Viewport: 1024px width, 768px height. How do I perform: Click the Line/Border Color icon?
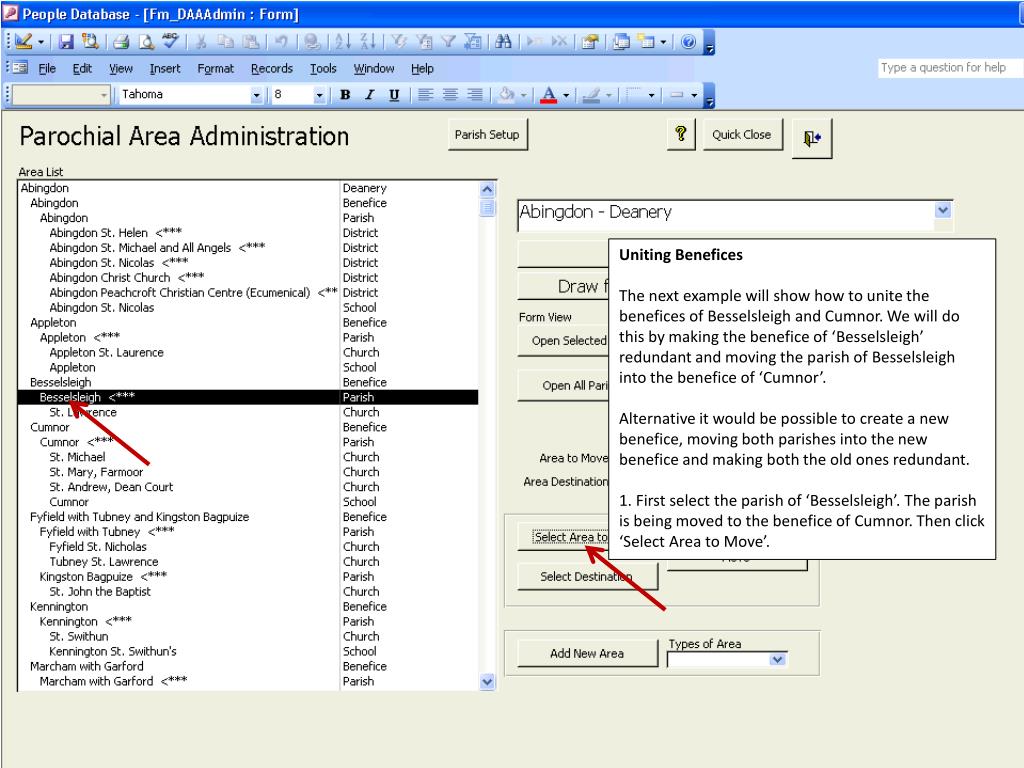pos(592,95)
